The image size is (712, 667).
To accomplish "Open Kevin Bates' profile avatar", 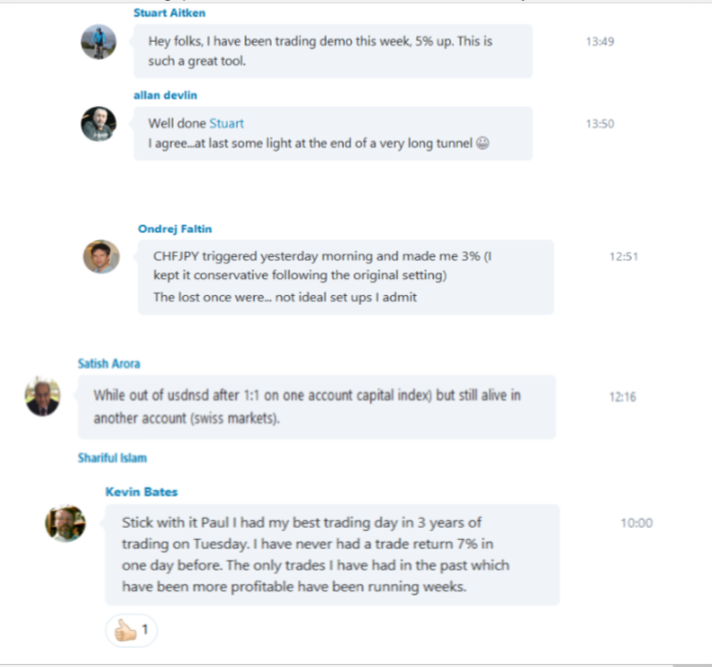I will [x=65, y=523].
